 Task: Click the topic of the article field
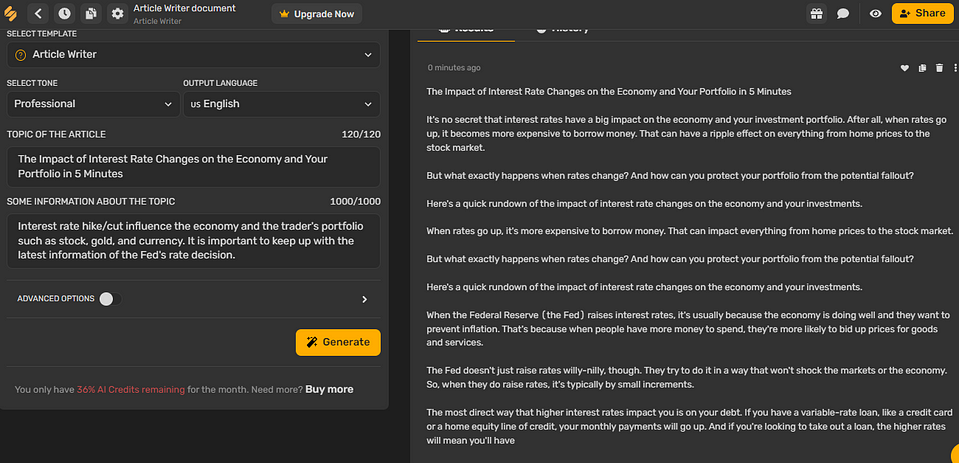[193, 166]
